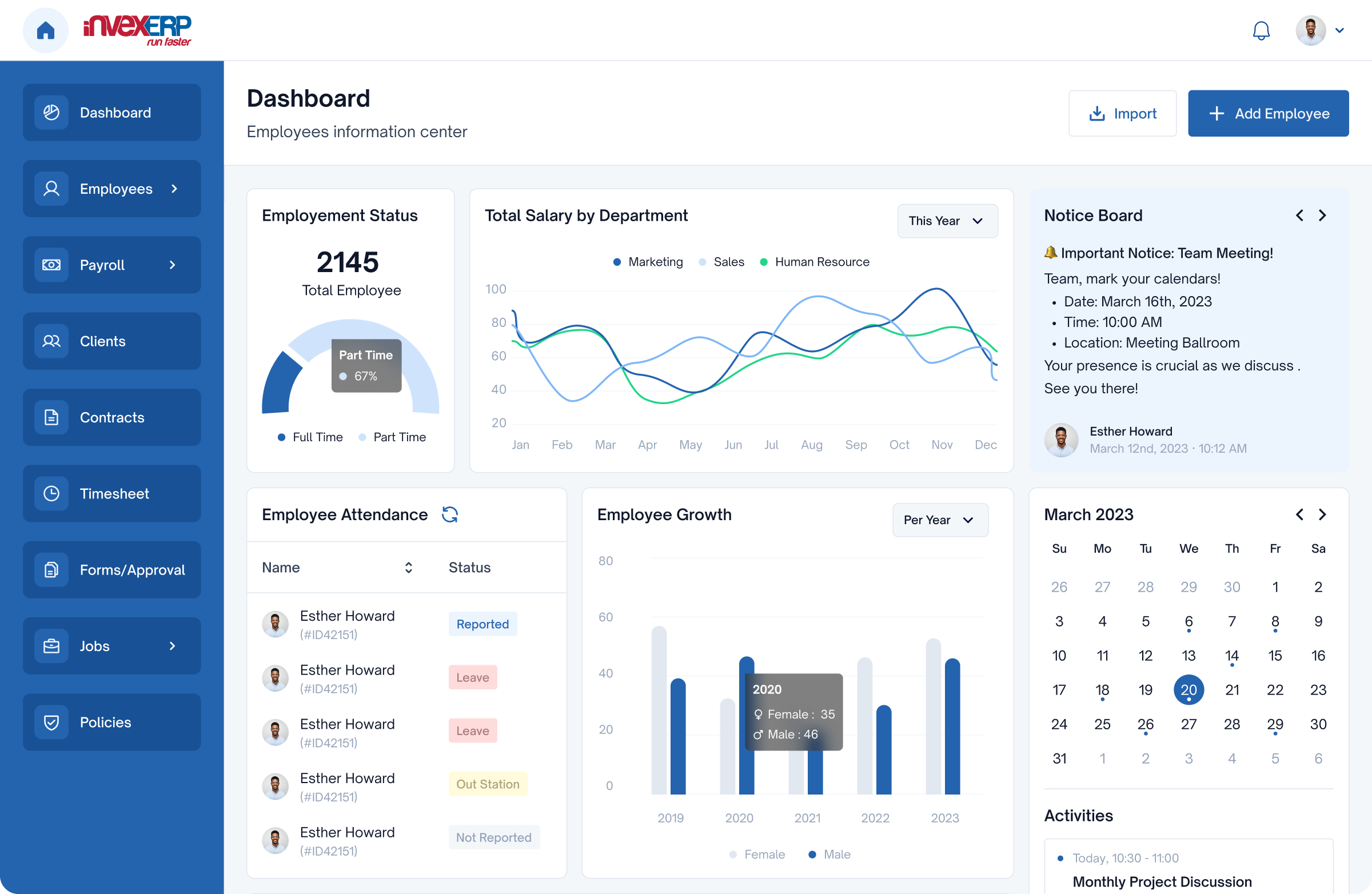Go to previous month in calendar
Image resolution: width=1372 pixels, height=894 pixels.
point(1299,514)
